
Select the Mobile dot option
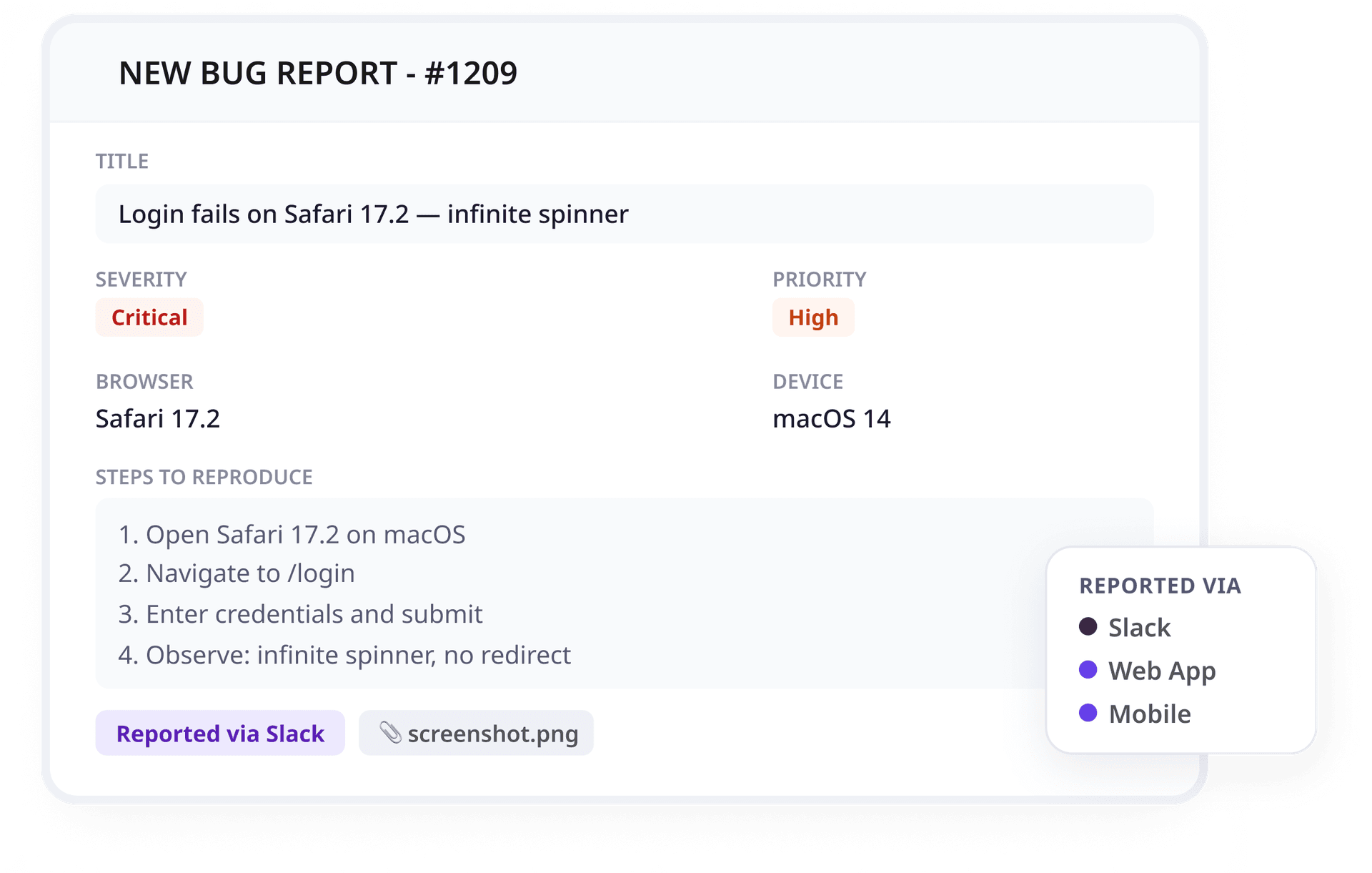(x=1088, y=713)
